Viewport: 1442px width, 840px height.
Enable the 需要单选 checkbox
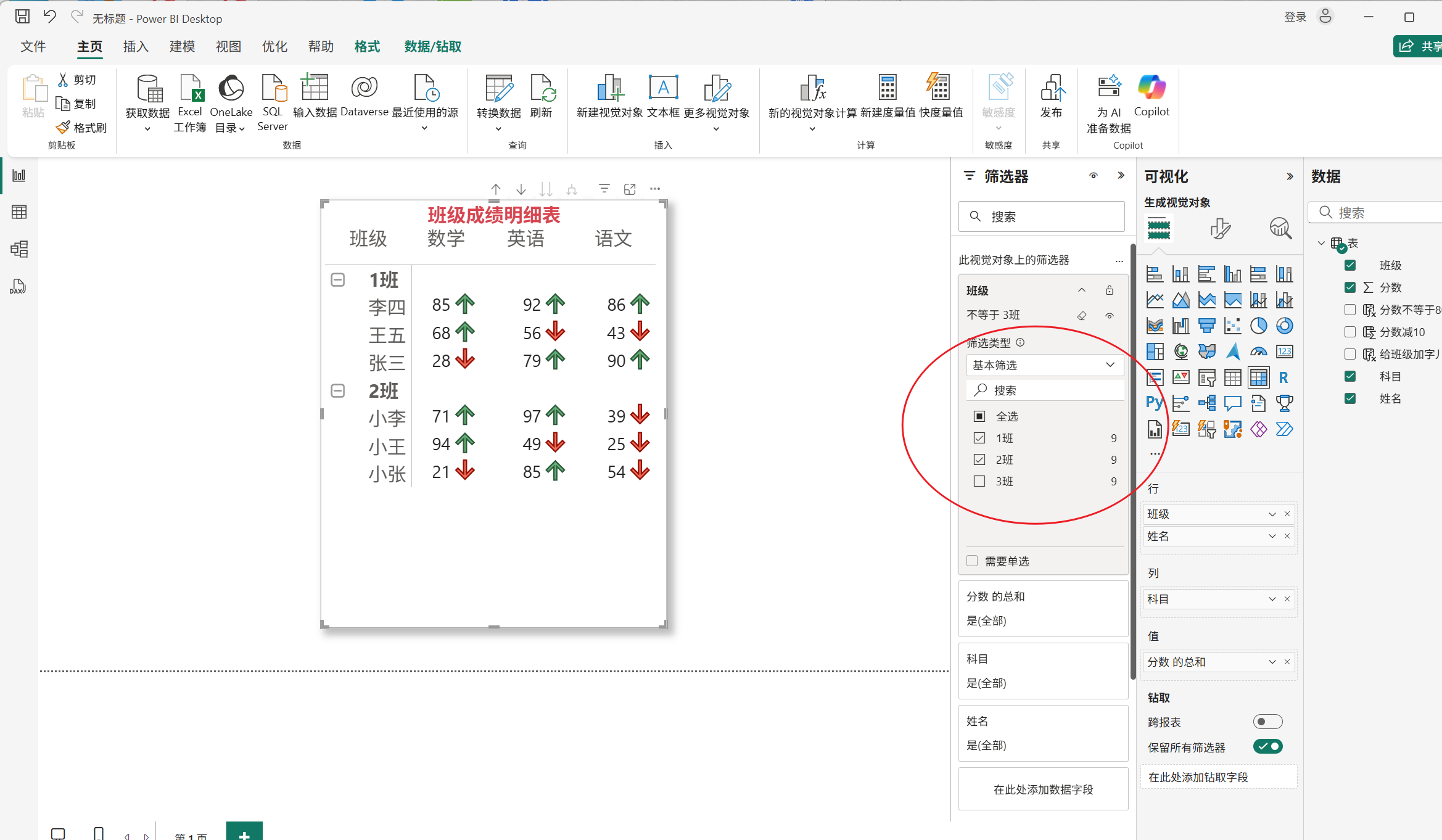[x=973, y=561]
